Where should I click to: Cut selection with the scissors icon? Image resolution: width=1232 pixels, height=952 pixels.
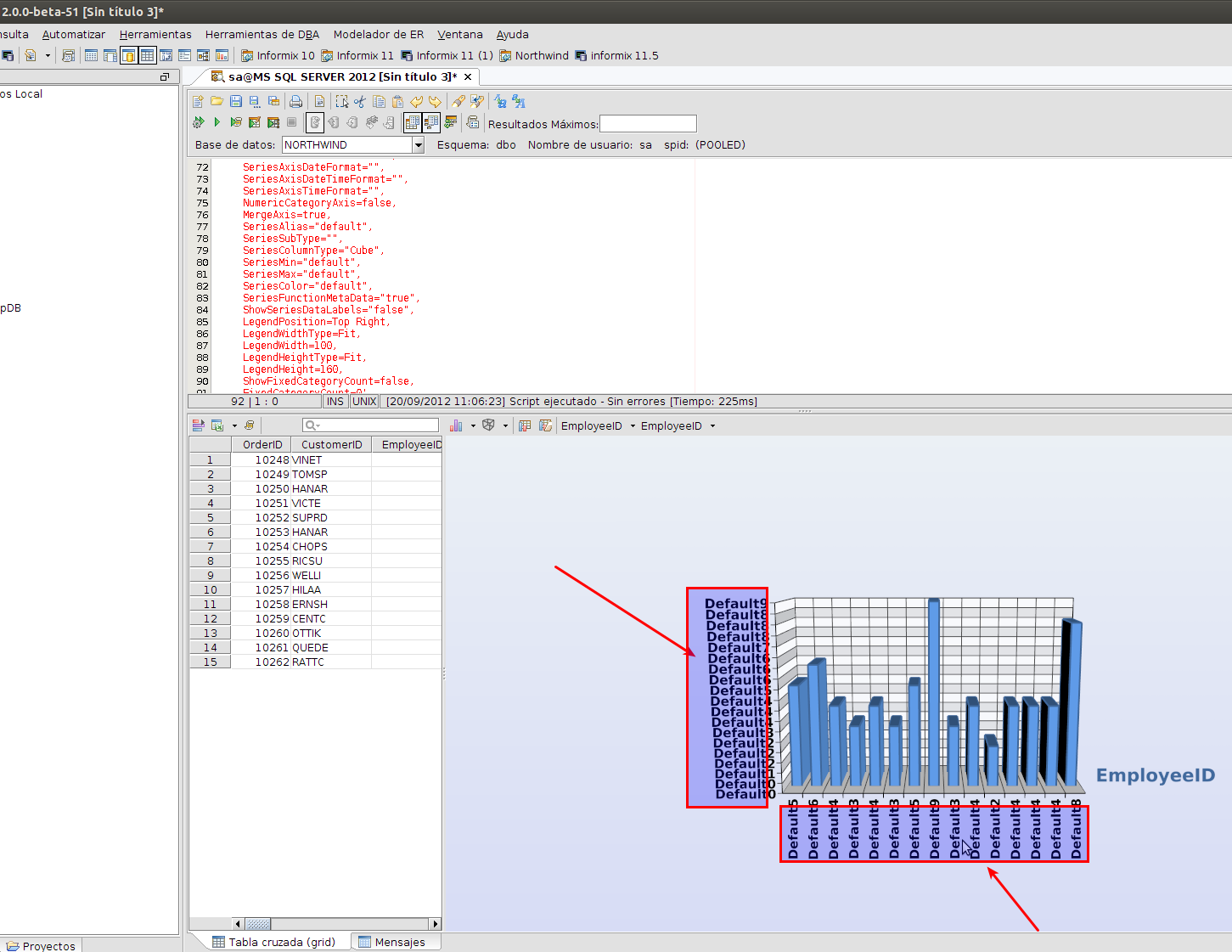360,102
